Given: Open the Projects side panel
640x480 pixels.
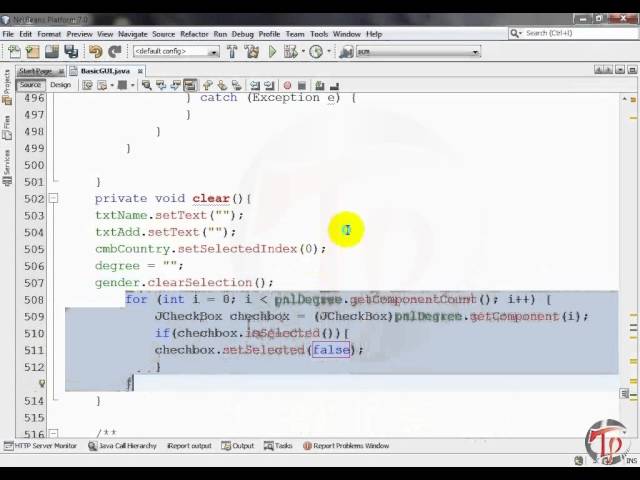Looking at the screenshot, I should point(7,86).
